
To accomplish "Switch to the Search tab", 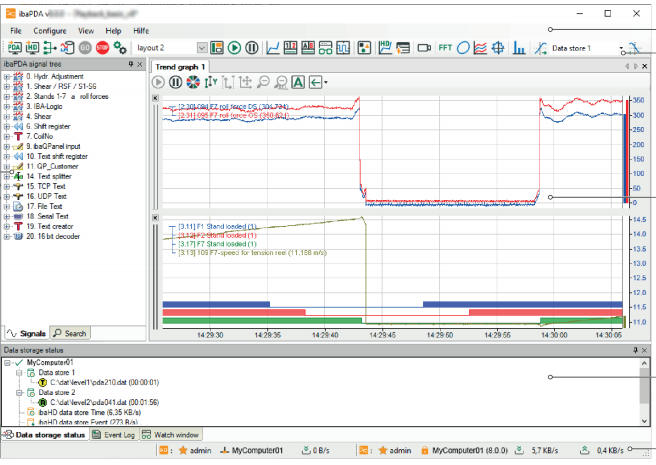I will click(71, 332).
